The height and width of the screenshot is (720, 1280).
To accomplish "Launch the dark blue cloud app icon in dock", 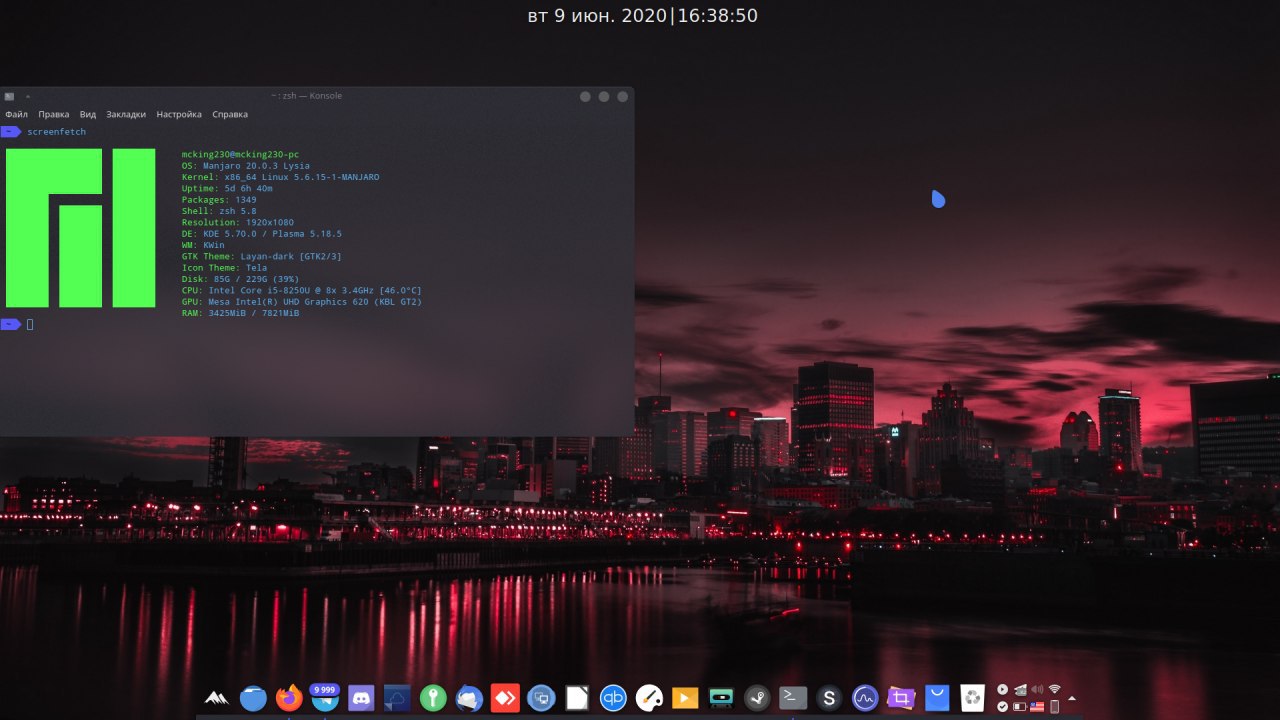I will 397,697.
